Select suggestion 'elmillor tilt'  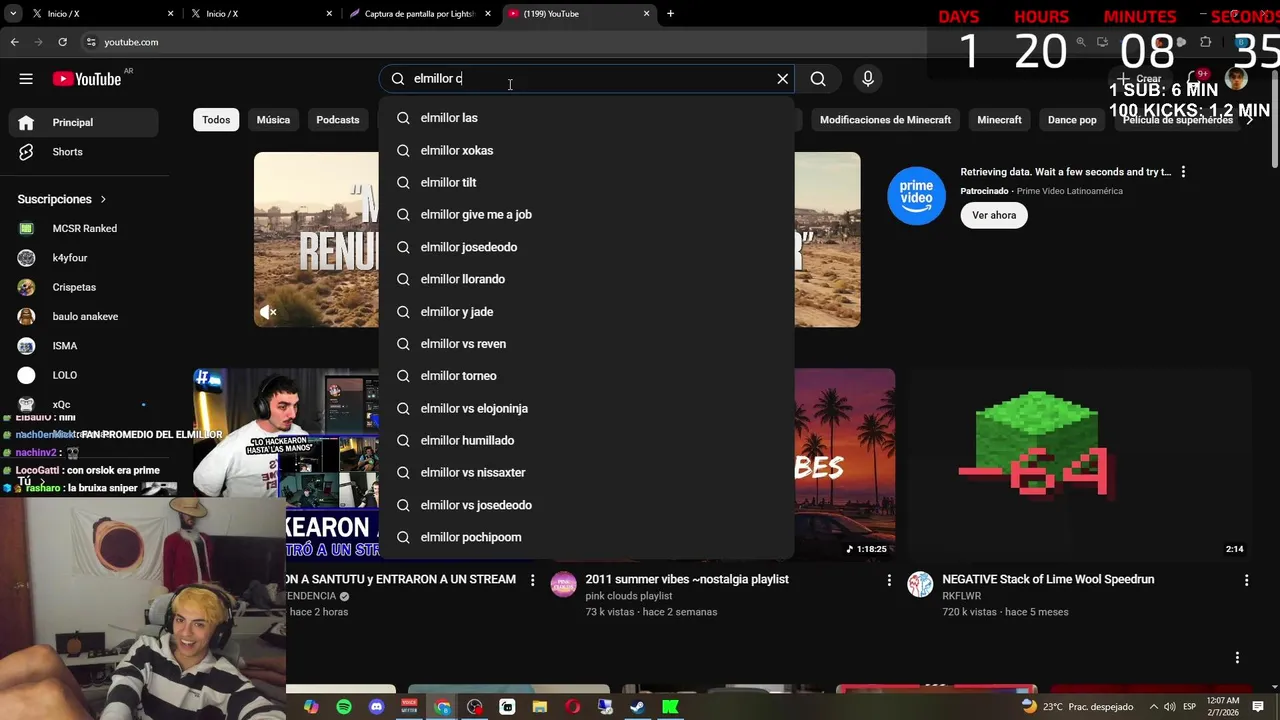(x=586, y=182)
